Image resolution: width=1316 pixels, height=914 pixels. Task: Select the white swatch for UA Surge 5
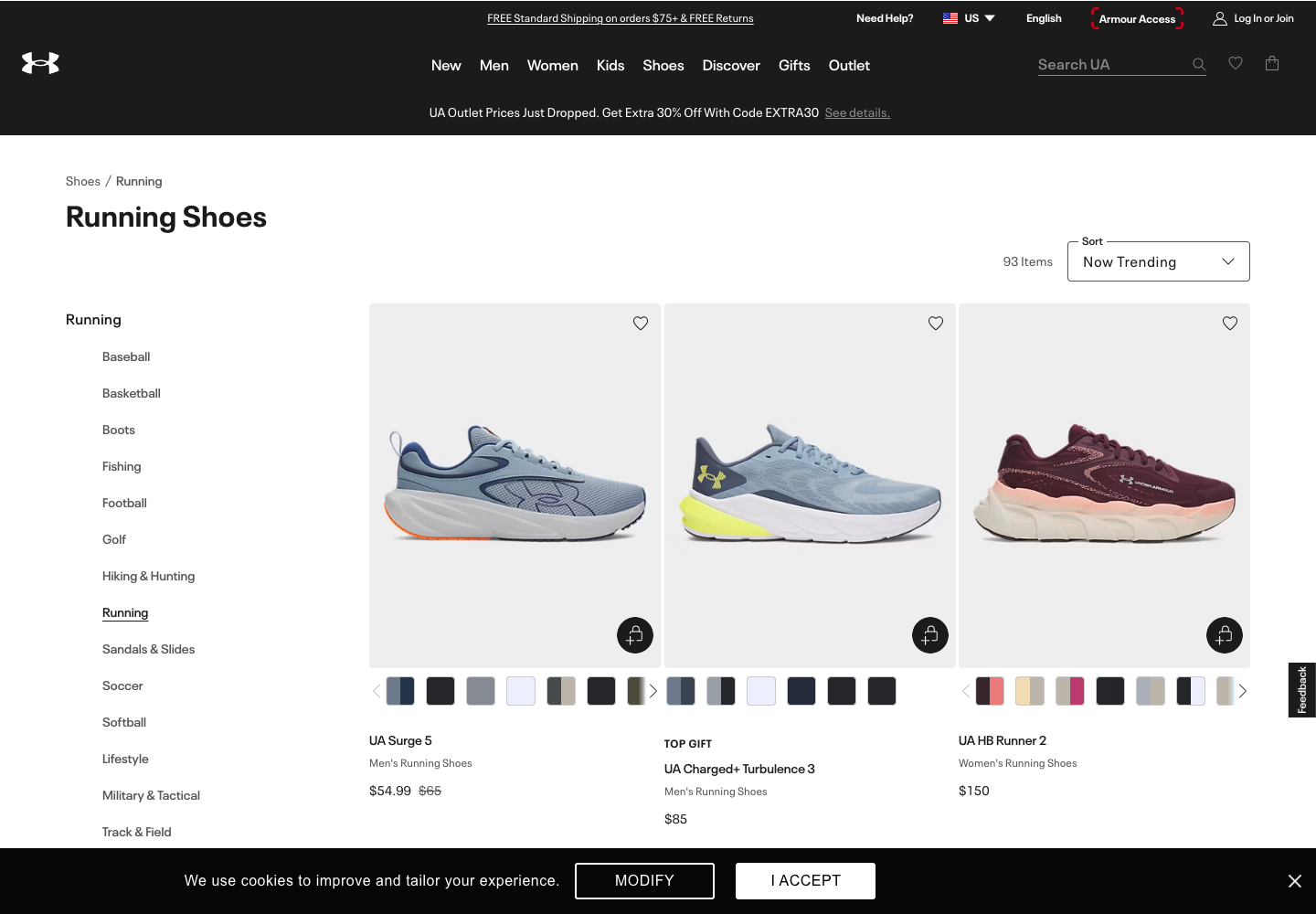tap(521, 691)
